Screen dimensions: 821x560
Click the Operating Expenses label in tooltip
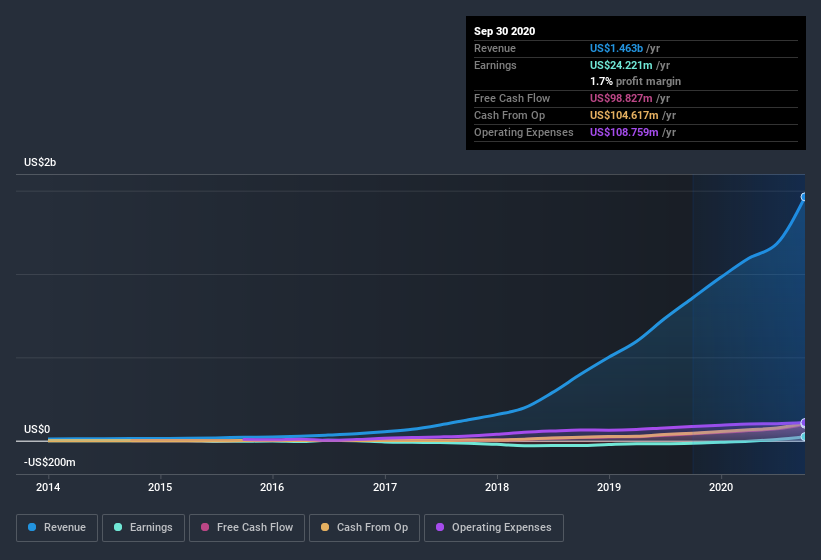[x=524, y=132]
